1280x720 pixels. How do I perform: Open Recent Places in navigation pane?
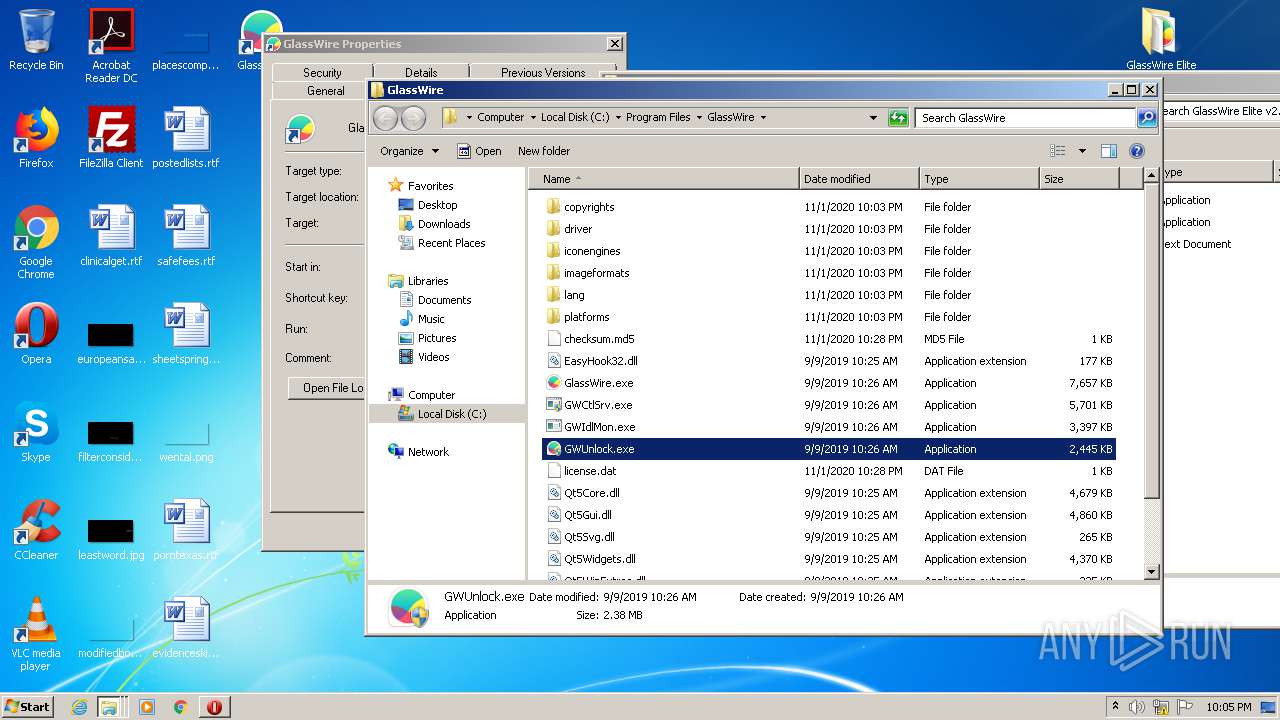(441, 243)
